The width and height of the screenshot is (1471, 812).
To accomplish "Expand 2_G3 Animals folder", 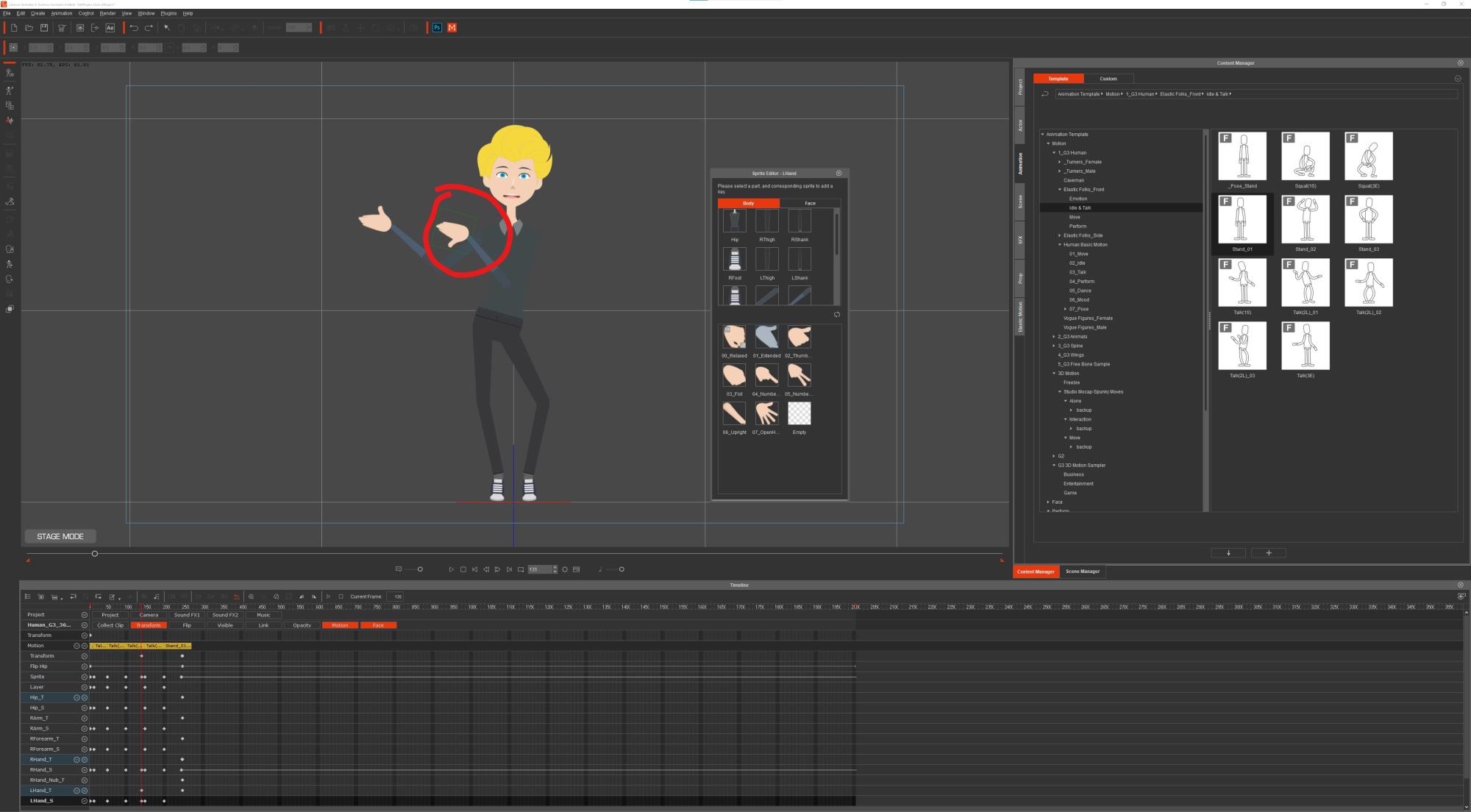I will (1054, 337).
